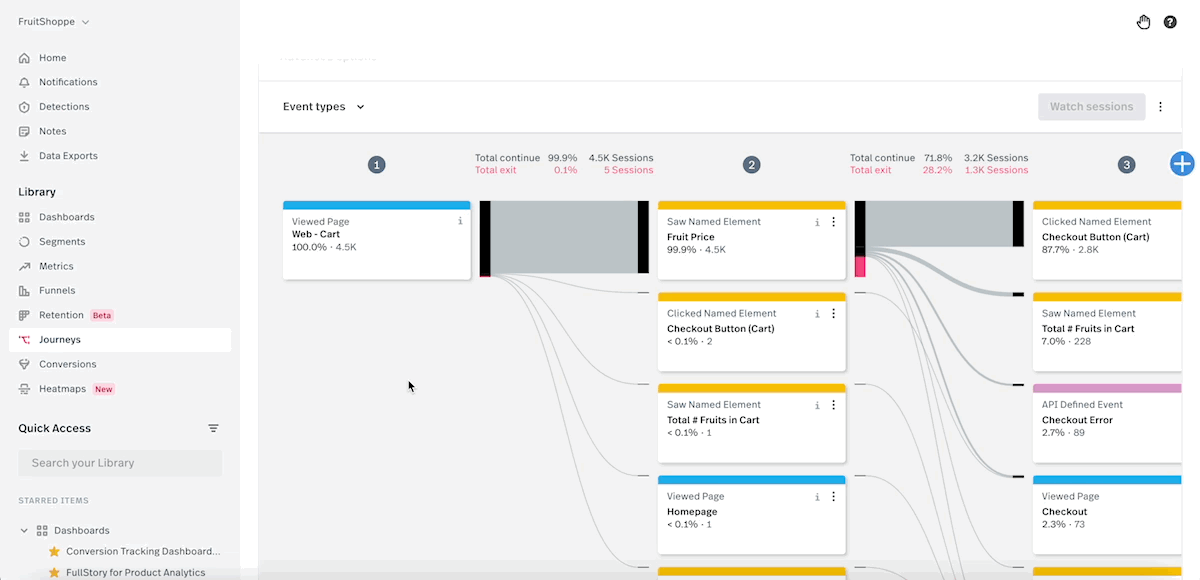1200x580 pixels.
Task: Click the blue plus button to add step
Action: (1182, 164)
